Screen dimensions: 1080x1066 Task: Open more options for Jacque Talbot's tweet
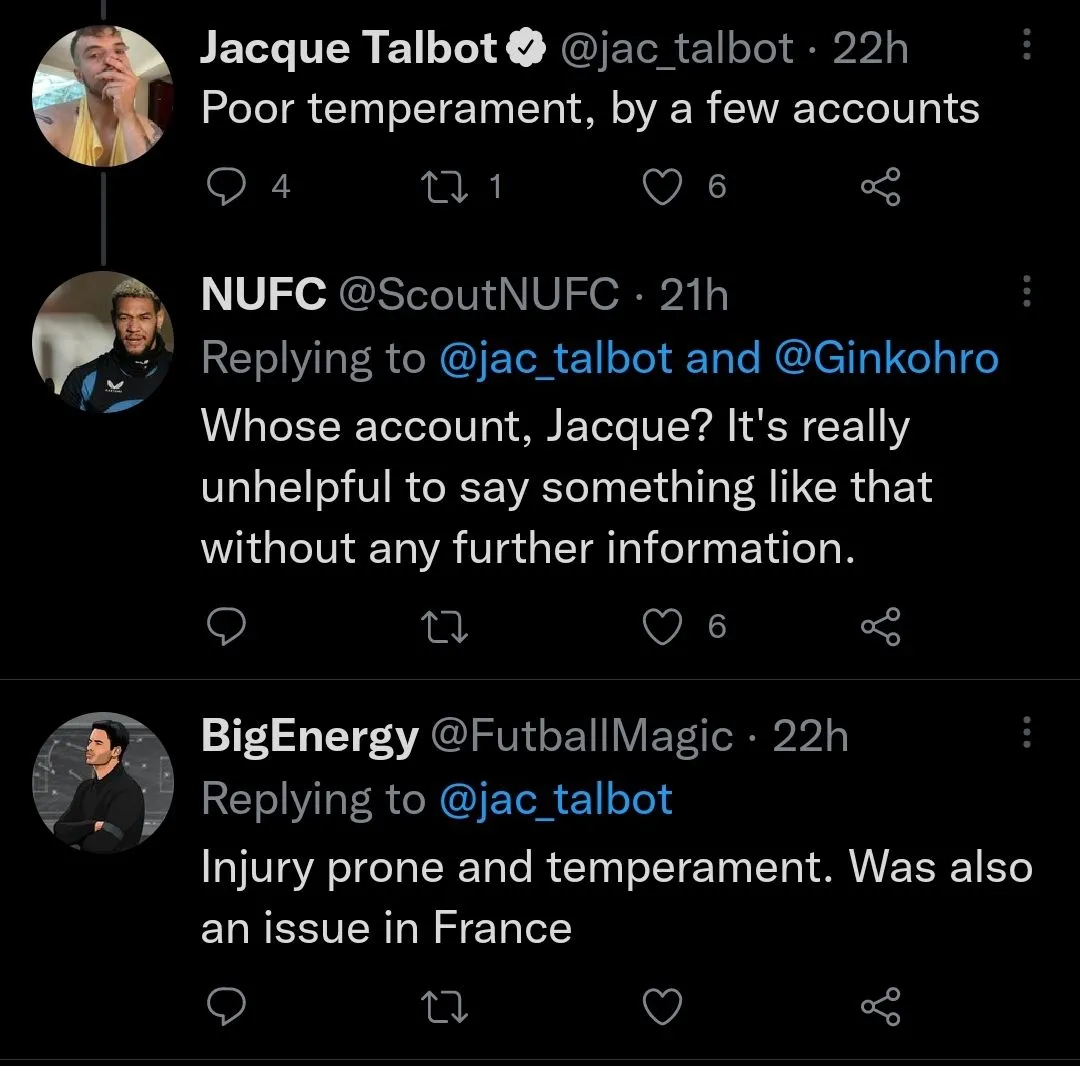tap(1026, 47)
